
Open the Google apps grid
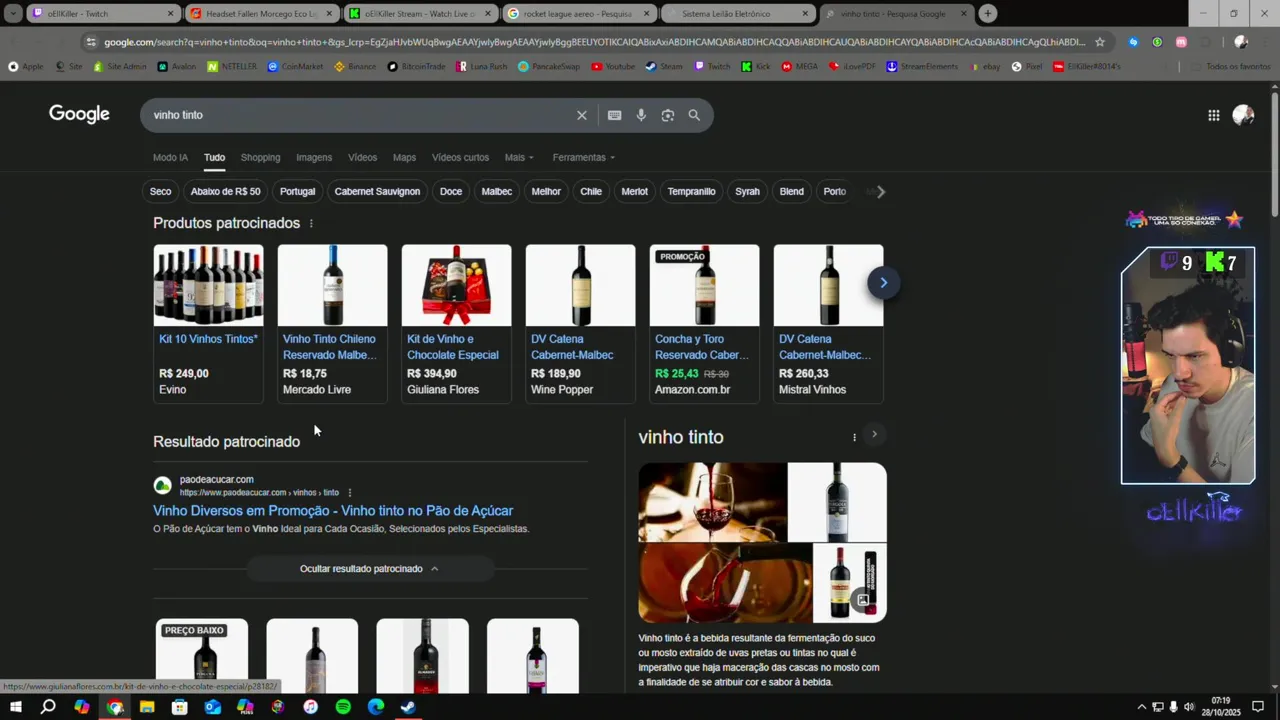click(x=1213, y=115)
